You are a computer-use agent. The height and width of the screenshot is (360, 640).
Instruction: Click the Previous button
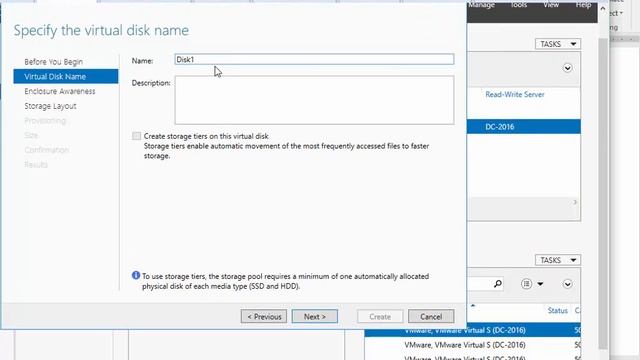264,316
